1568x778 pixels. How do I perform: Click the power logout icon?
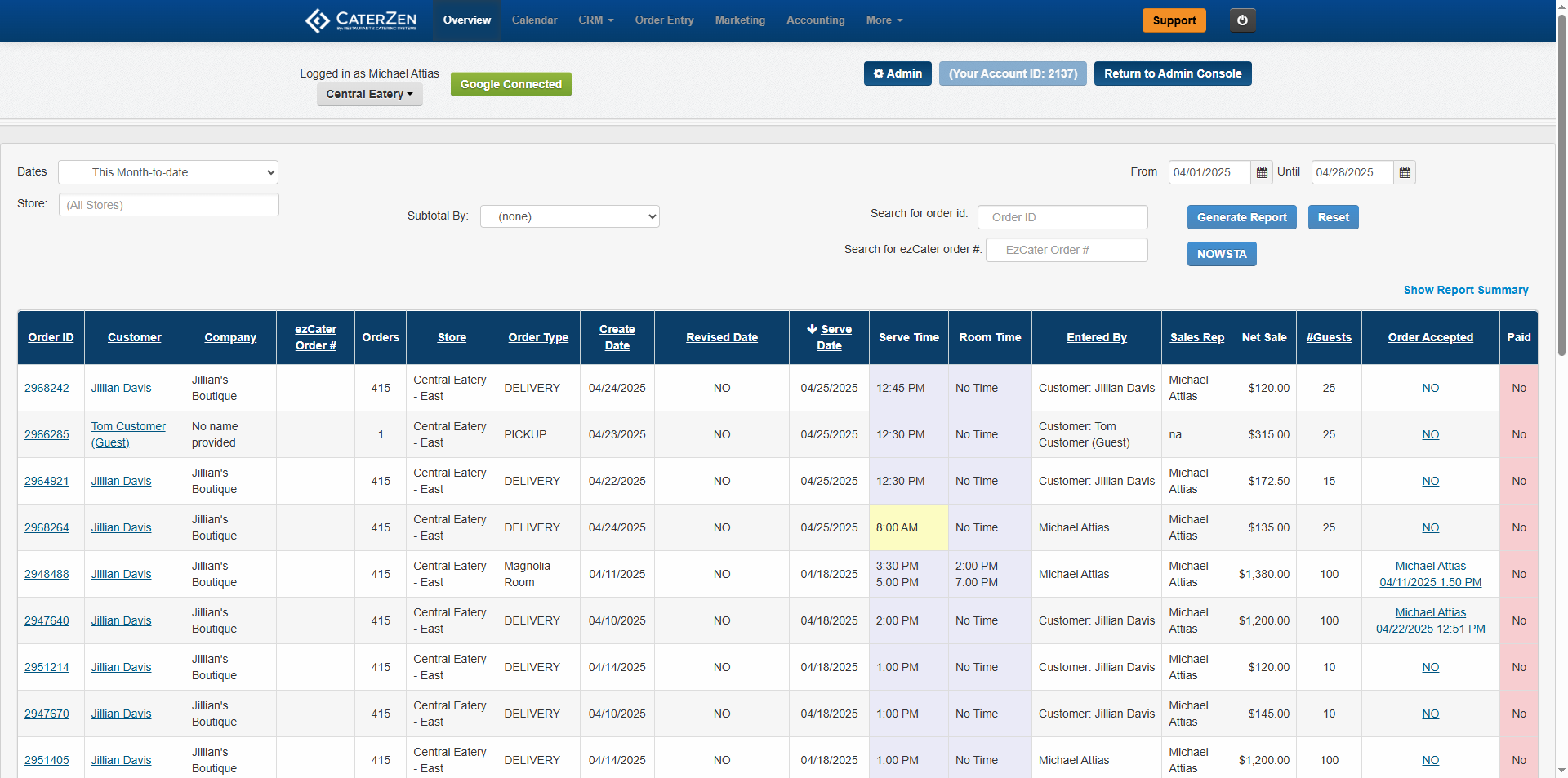point(1242,20)
